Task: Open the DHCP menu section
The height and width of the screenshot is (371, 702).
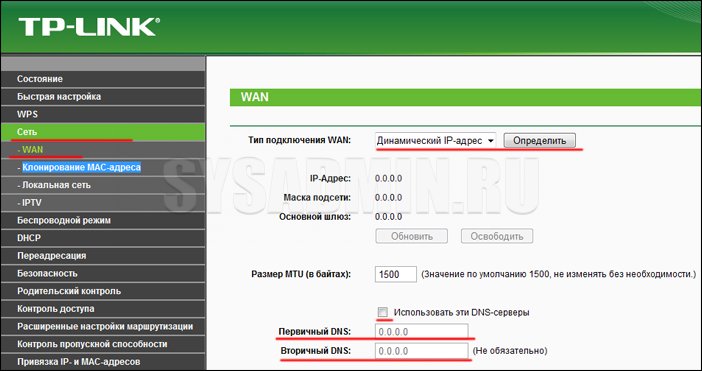Action: point(103,238)
